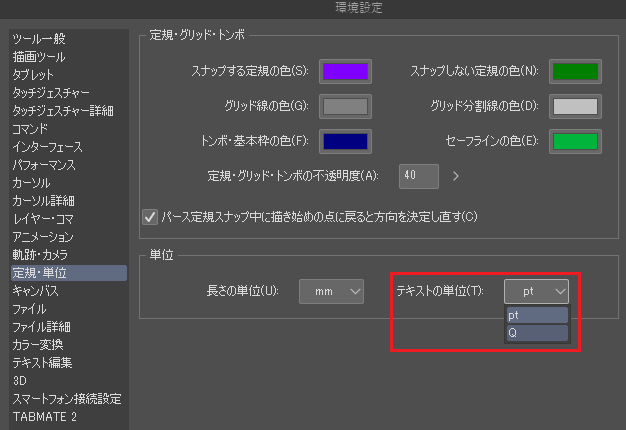626x430 pixels.
Task: Select the アニメーション settings category
Action: pyautogui.click(x=43, y=236)
